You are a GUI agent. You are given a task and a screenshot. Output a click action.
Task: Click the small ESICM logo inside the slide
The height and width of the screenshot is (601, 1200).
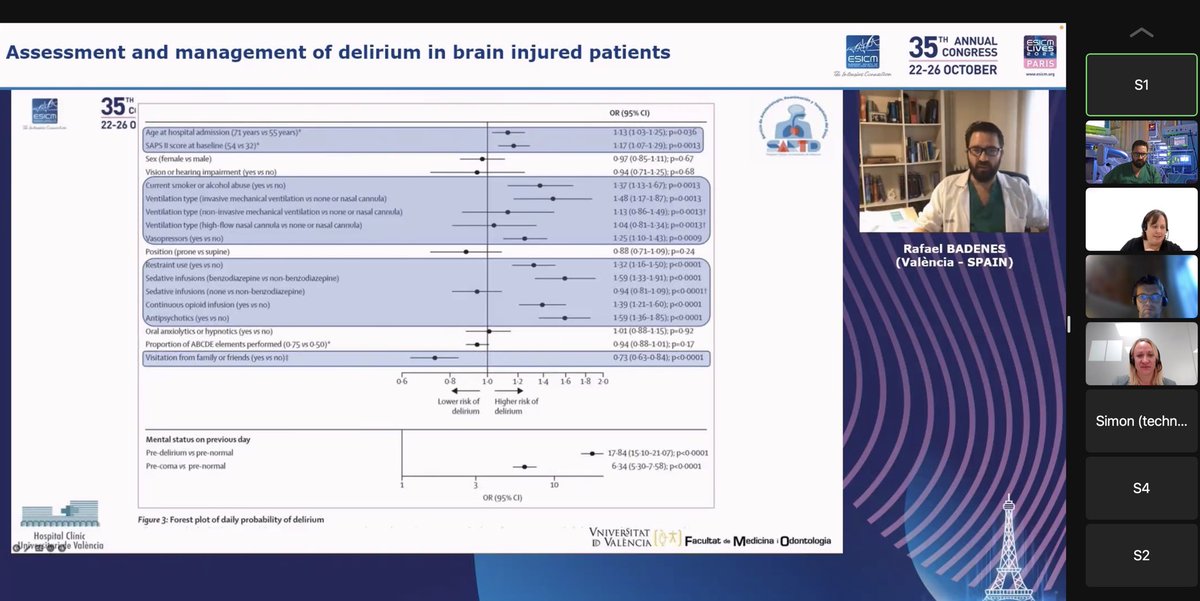(x=45, y=116)
